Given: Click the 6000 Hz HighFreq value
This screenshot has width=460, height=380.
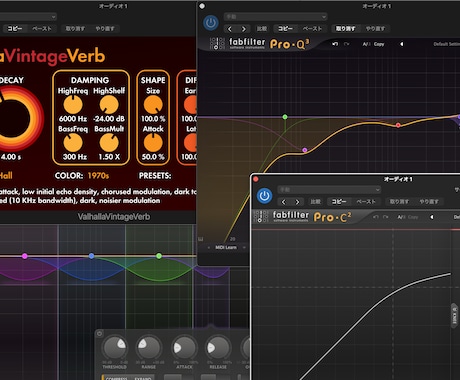Looking at the screenshot, I should 73,119.
